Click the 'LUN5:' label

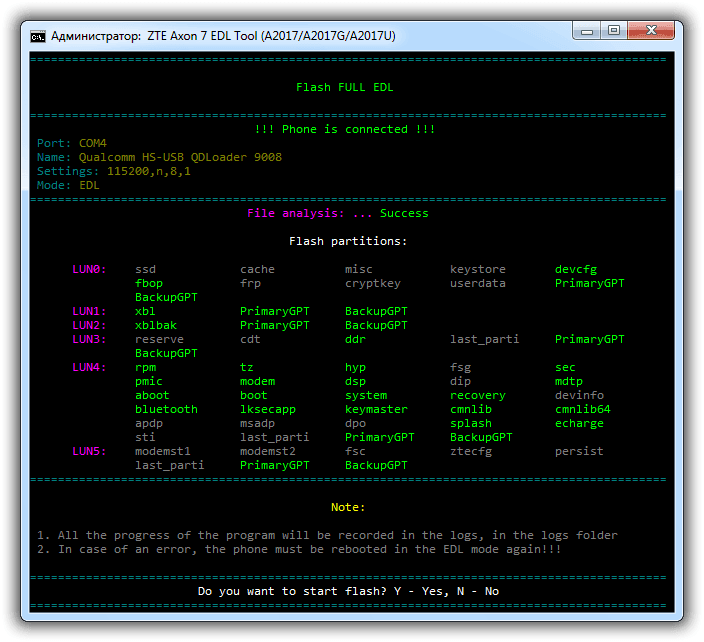coord(89,451)
